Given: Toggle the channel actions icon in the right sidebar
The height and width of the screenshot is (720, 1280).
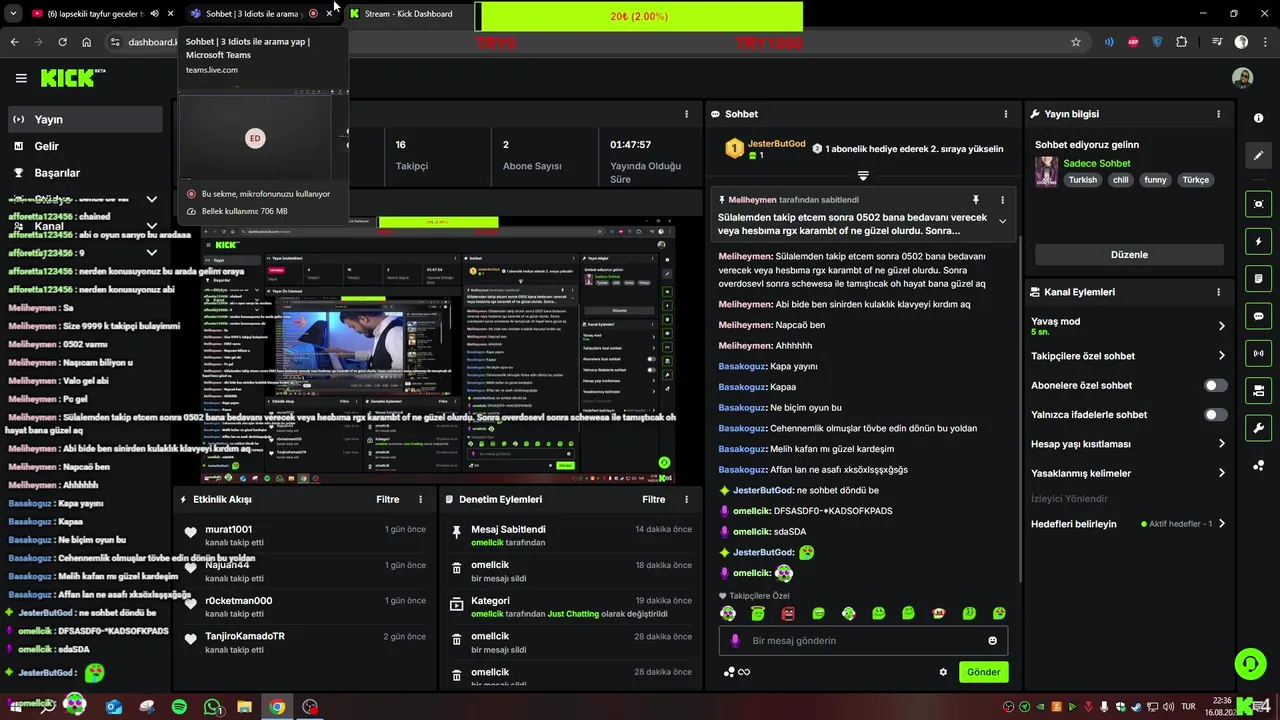Looking at the screenshot, I should [x=1258, y=390].
